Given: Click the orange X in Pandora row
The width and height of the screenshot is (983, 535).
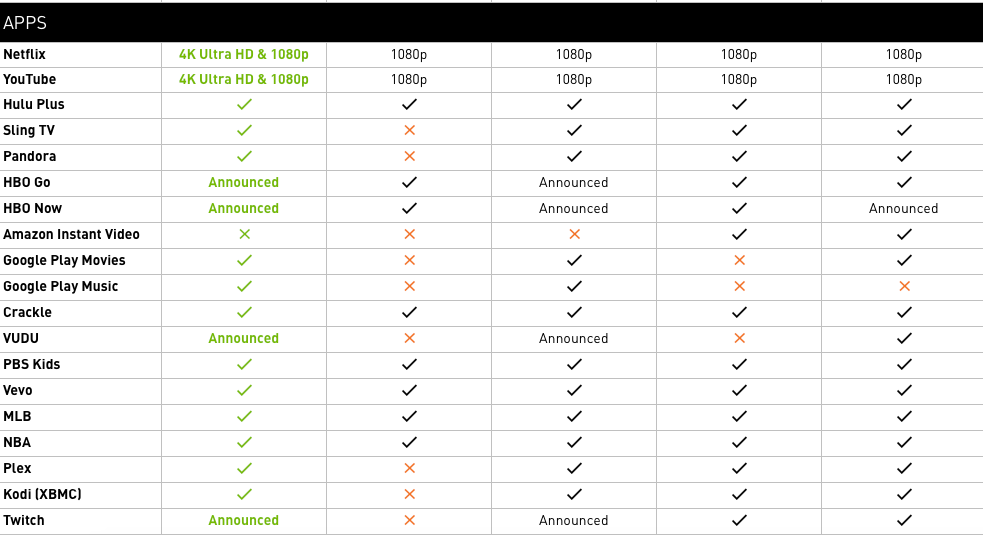Looking at the screenshot, I should [x=409, y=156].
